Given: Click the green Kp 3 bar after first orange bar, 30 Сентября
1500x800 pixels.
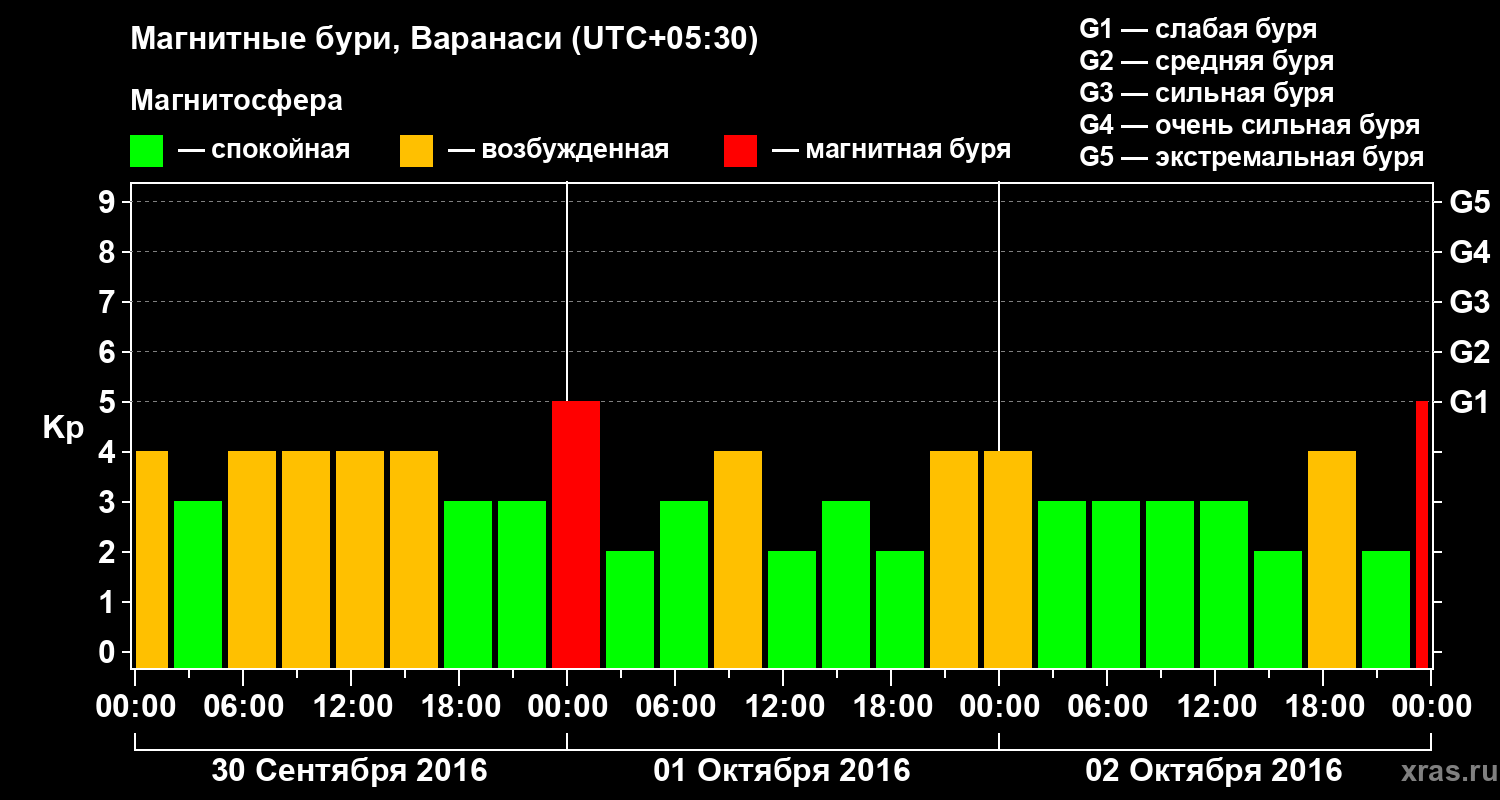Looking at the screenshot, I should pos(198,584).
